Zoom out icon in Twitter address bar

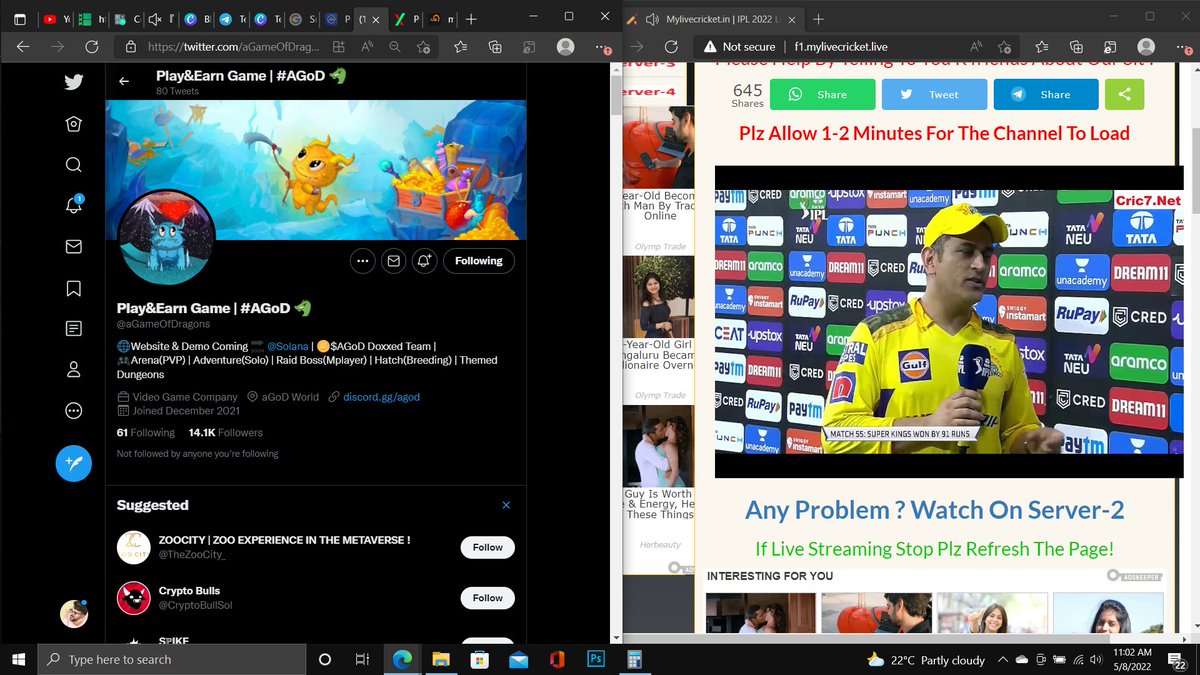coord(396,47)
